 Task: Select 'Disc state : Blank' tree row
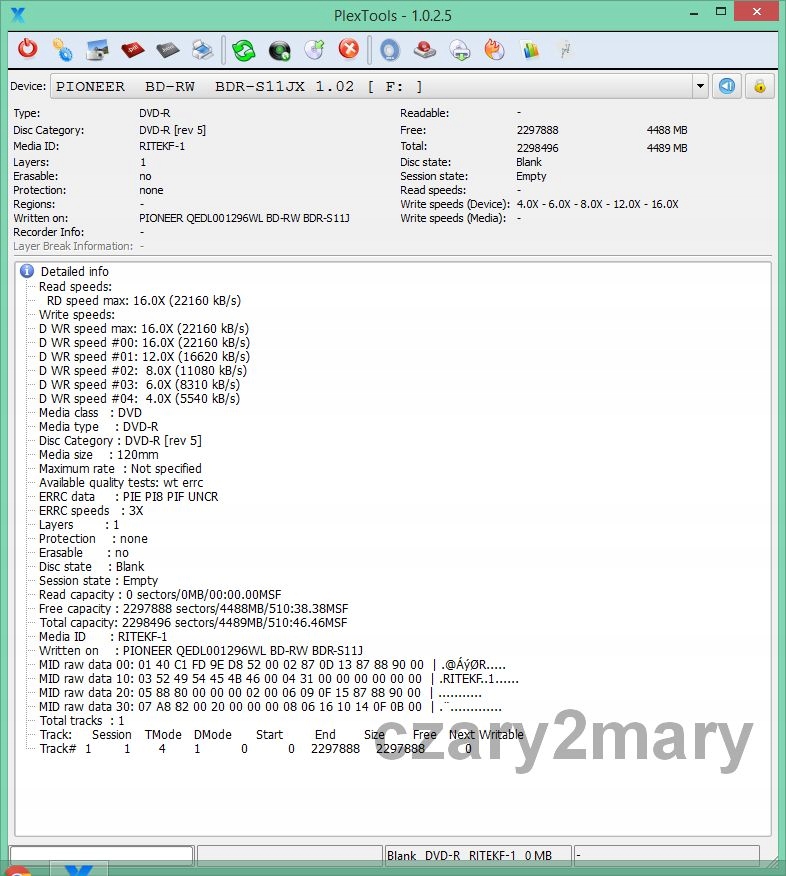pos(91,566)
